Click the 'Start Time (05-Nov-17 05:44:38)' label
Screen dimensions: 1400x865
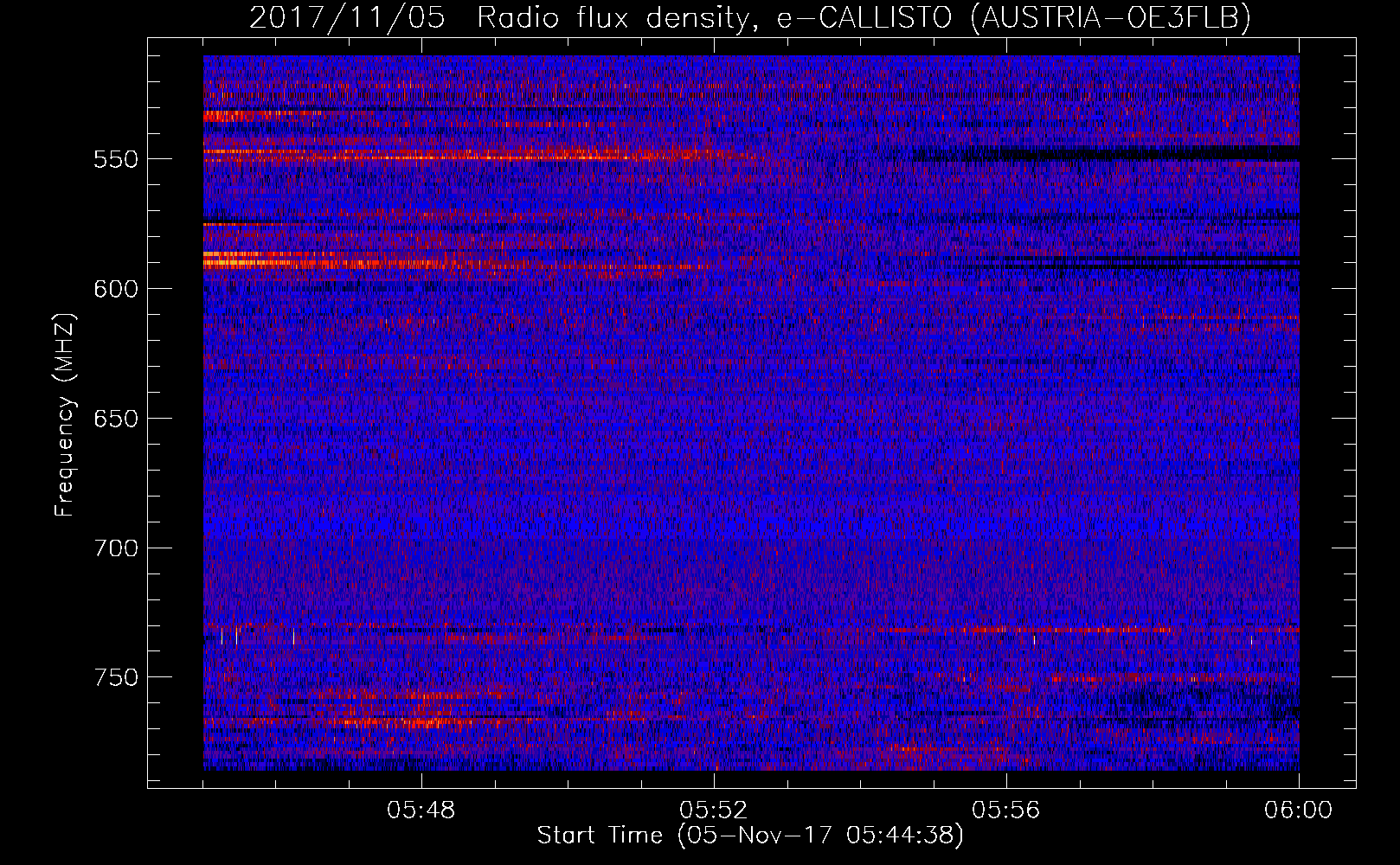(x=750, y=836)
